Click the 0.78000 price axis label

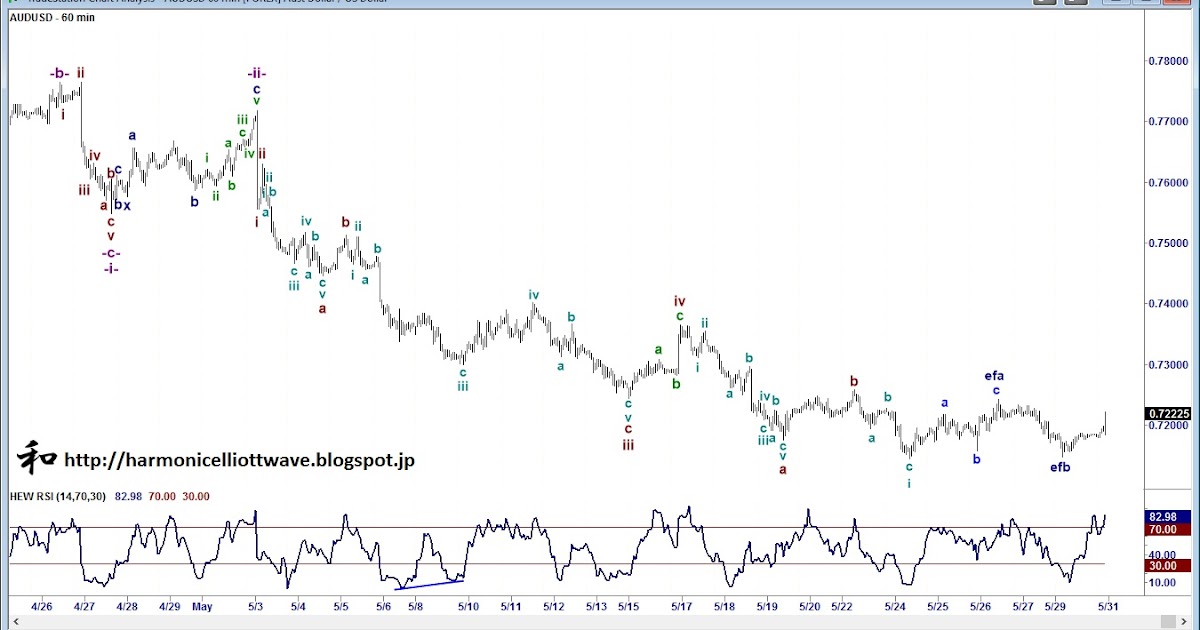pyautogui.click(x=1166, y=61)
